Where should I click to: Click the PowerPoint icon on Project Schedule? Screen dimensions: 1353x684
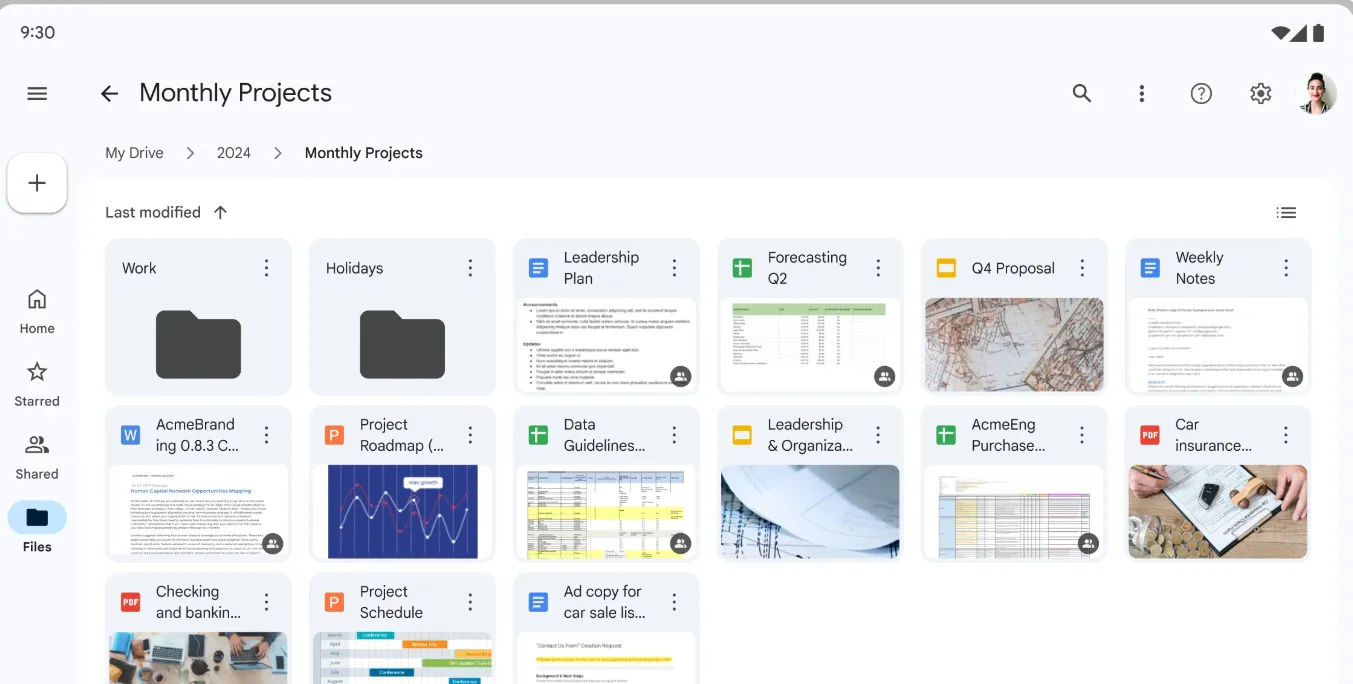(334, 602)
